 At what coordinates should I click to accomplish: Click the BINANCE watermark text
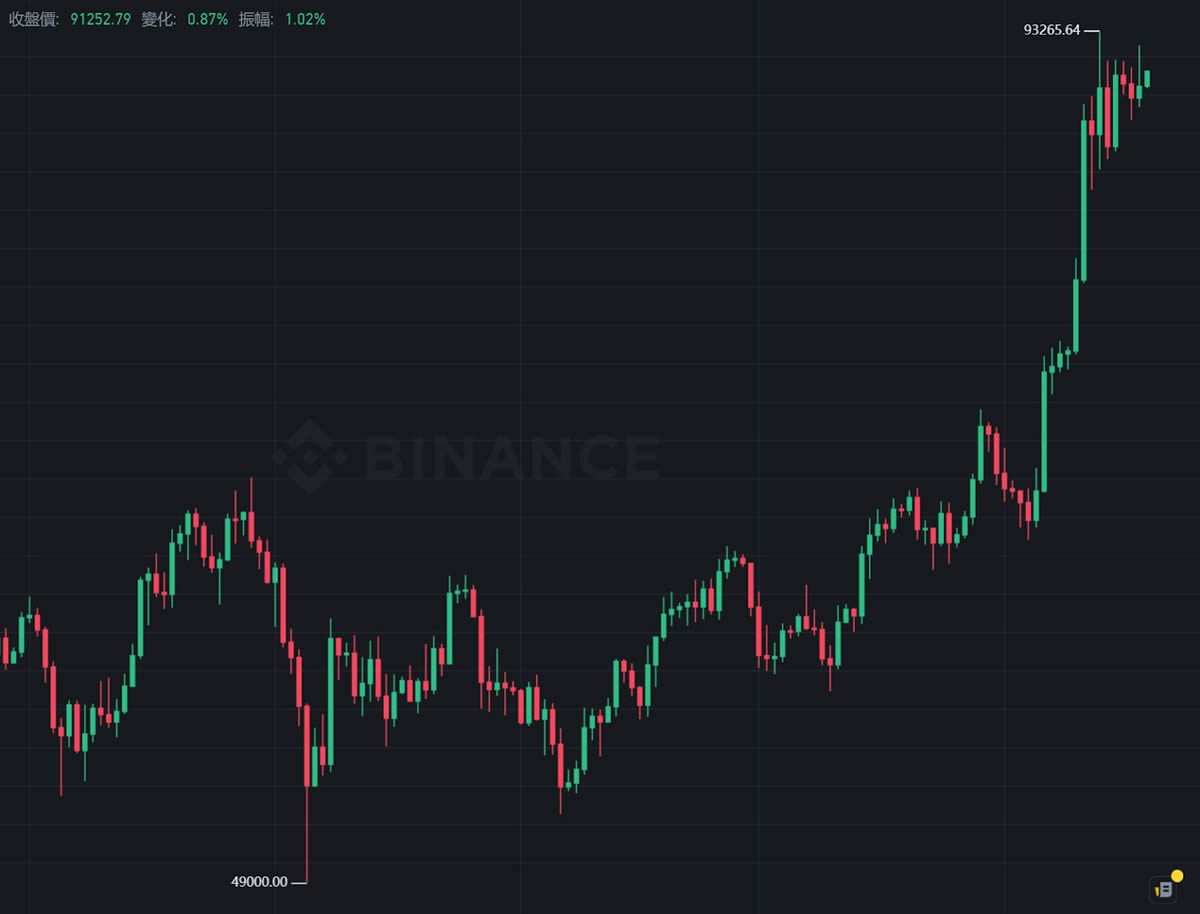coord(511,459)
